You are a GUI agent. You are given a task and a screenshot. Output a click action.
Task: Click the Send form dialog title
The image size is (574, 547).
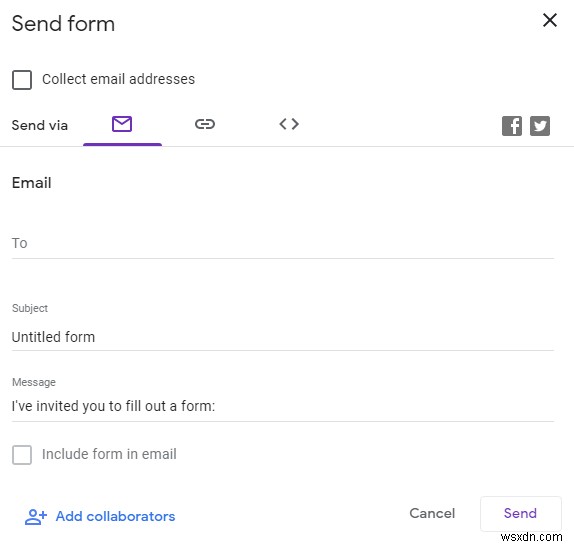click(x=63, y=24)
